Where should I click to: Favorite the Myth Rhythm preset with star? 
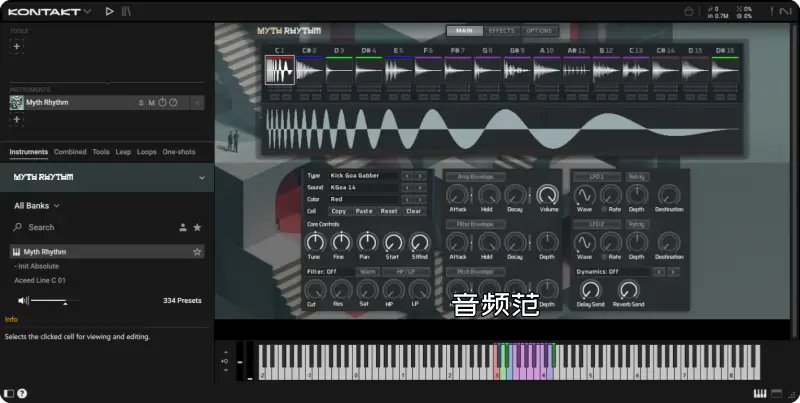tap(197, 252)
